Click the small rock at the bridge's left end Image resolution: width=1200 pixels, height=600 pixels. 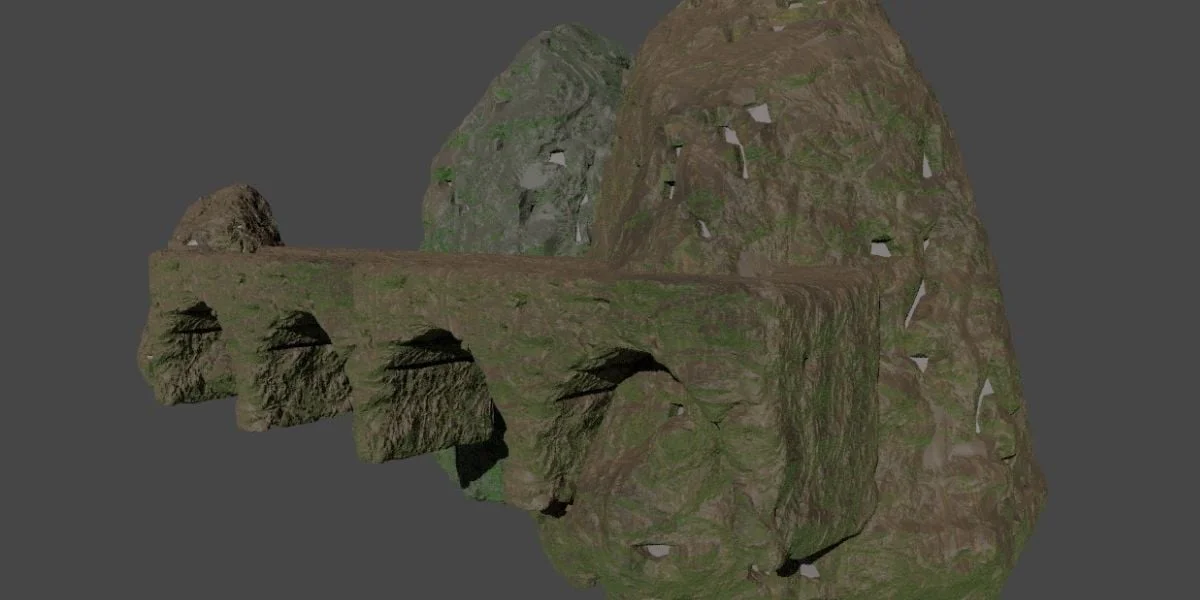[x=225, y=215]
